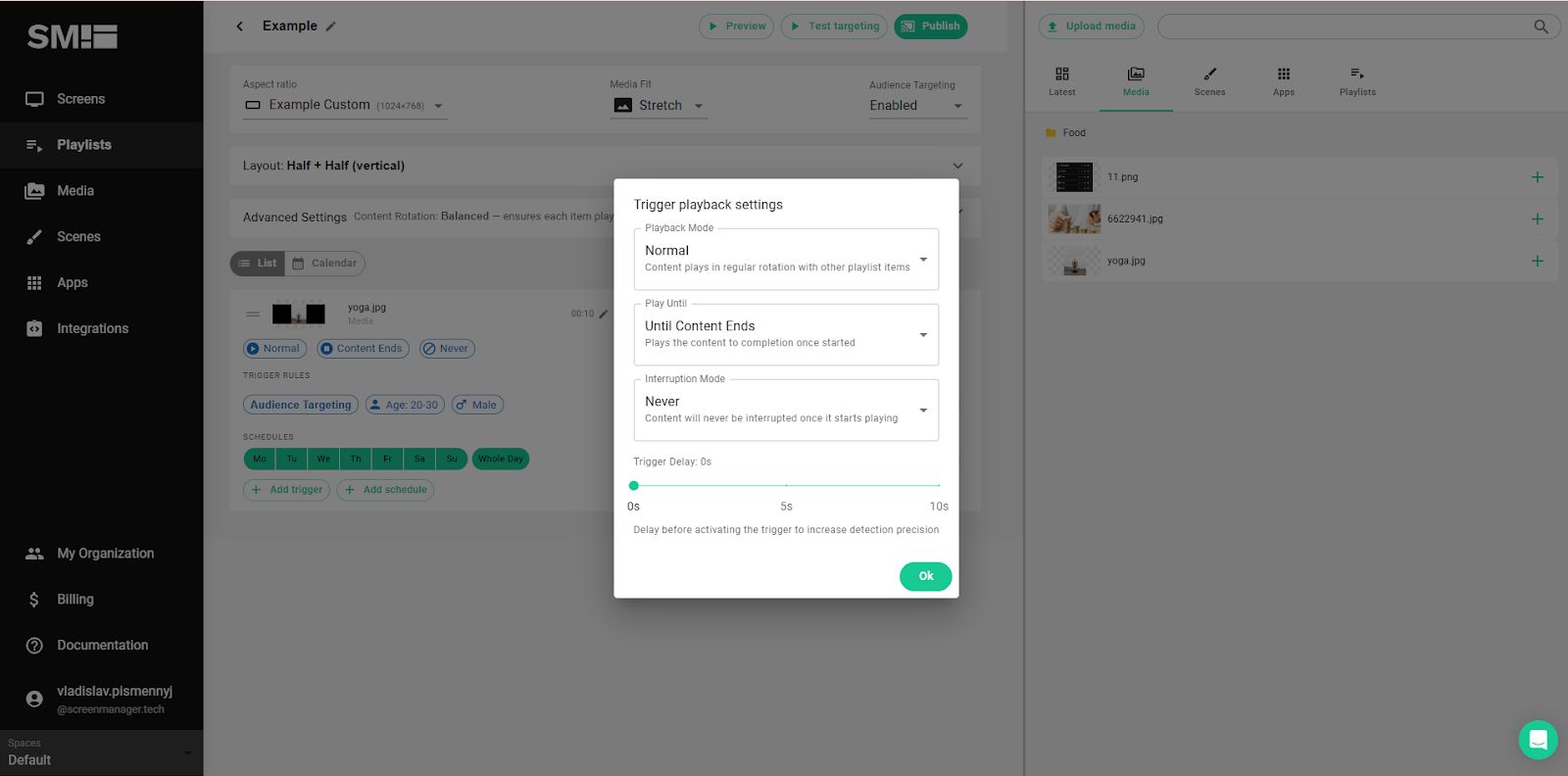Screen dimensions: 1568x776
Task: Open Scenes from the left sidebar
Action: (101, 237)
